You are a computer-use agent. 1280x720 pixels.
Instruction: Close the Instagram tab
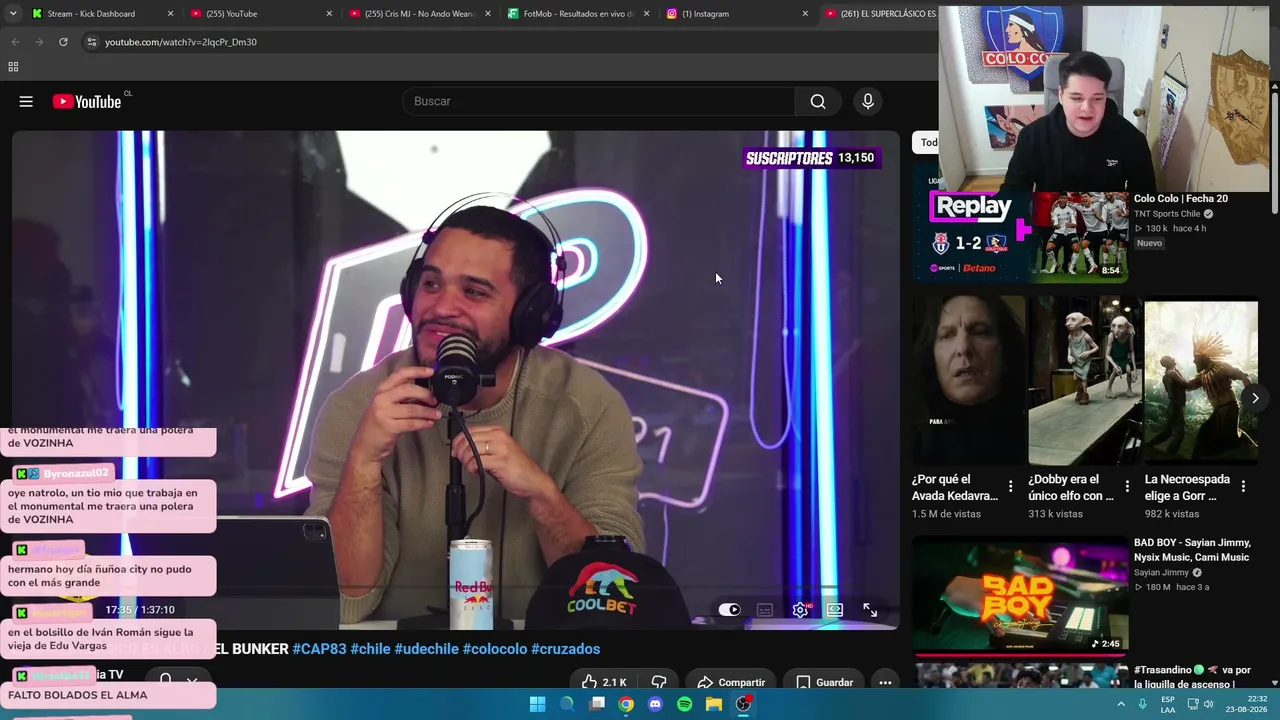[805, 14]
